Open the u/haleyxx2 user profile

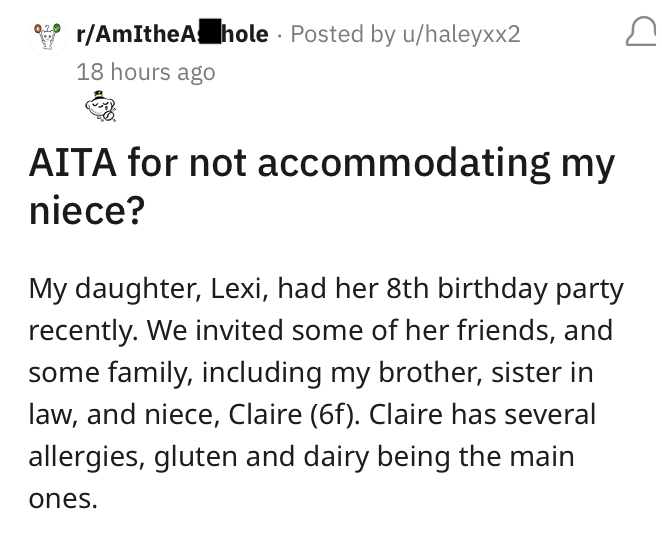[461, 34]
